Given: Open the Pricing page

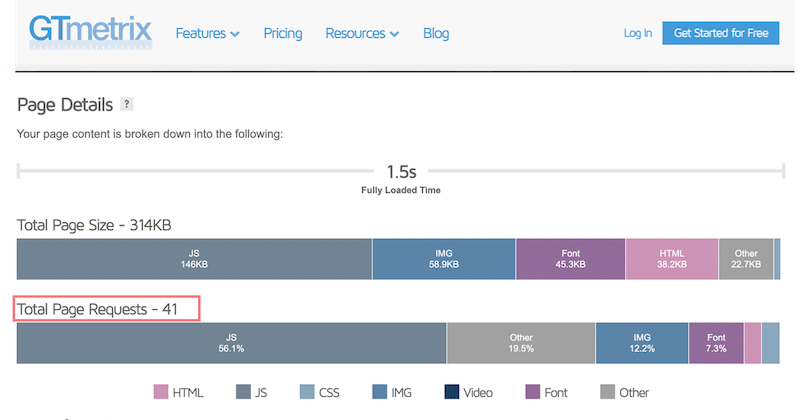Looking at the screenshot, I should (x=283, y=34).
